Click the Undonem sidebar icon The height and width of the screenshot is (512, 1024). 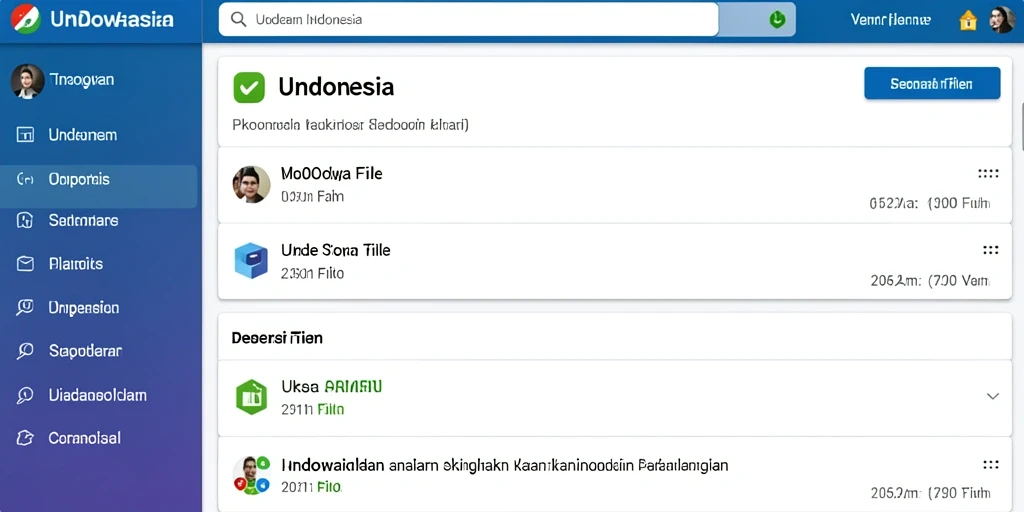click(x=24, y=135)
